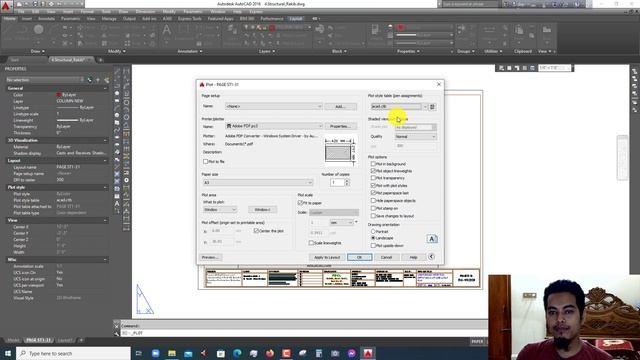Screen dimensions: 640x360
Task: Expand the Layers ribbon panel
Action: click(267, 51)
